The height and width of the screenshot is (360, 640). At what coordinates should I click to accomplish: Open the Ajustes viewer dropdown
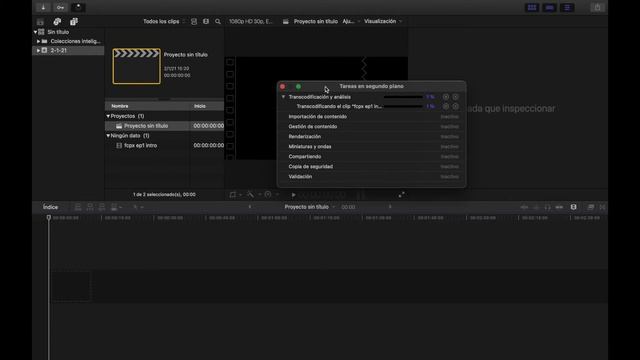(351, 21)
